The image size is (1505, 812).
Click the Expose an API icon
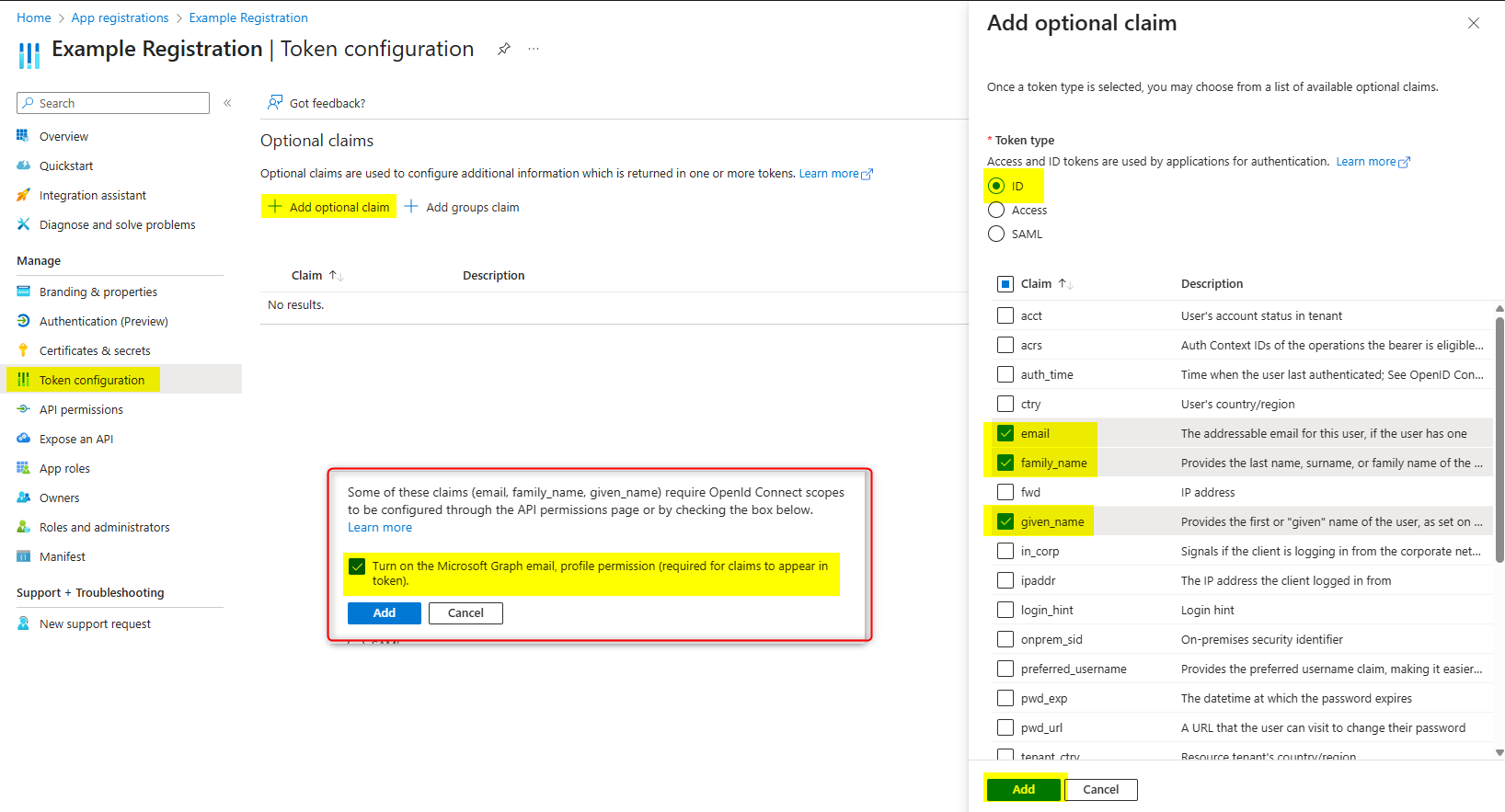coord(23,439)
